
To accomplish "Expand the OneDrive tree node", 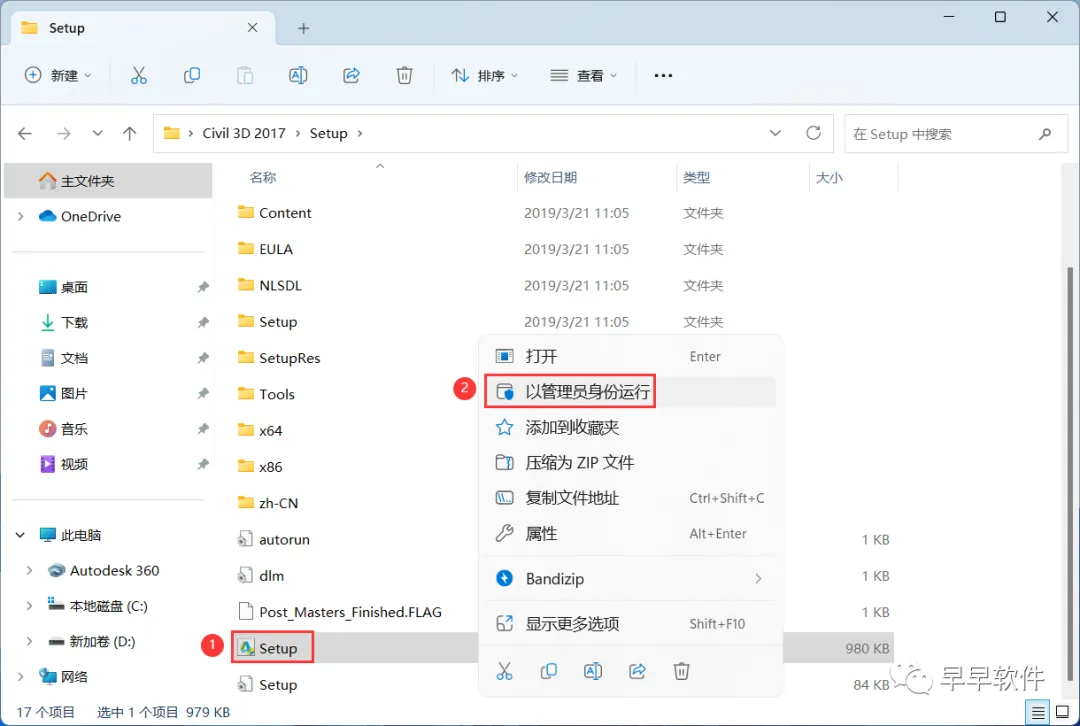I will pos(21,216).
